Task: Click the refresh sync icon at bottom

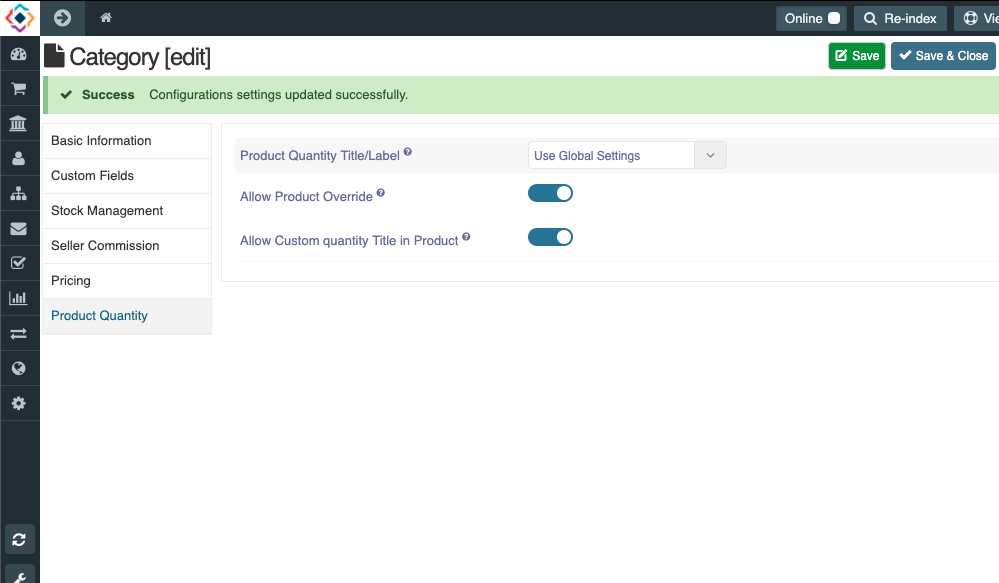Action: tap(19, 540)
